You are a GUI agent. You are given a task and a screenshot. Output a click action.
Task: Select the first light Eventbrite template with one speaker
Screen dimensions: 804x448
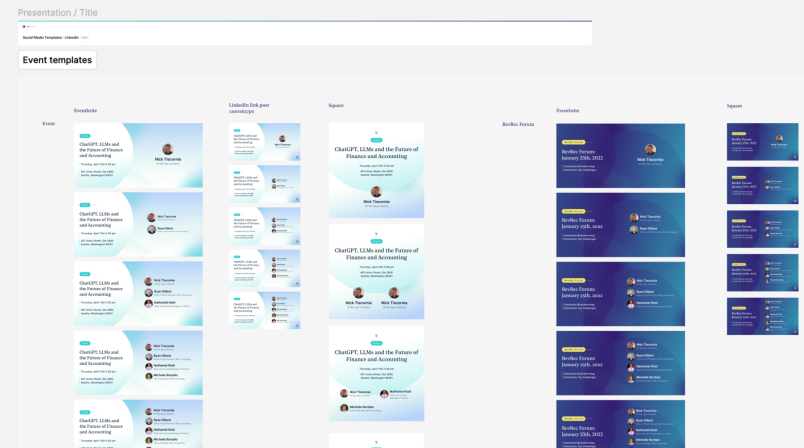point(138,155)
